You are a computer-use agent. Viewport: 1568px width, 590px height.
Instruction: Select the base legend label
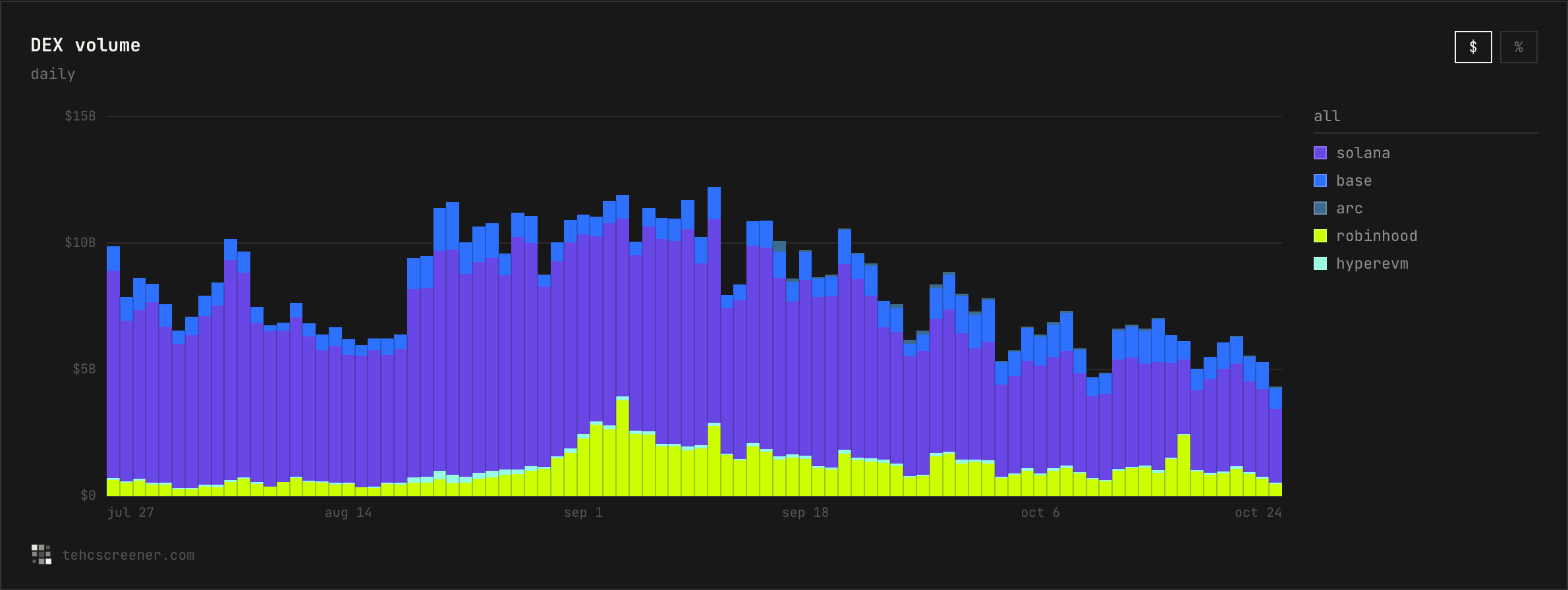pyautogui.click(x=1354, y=181)
